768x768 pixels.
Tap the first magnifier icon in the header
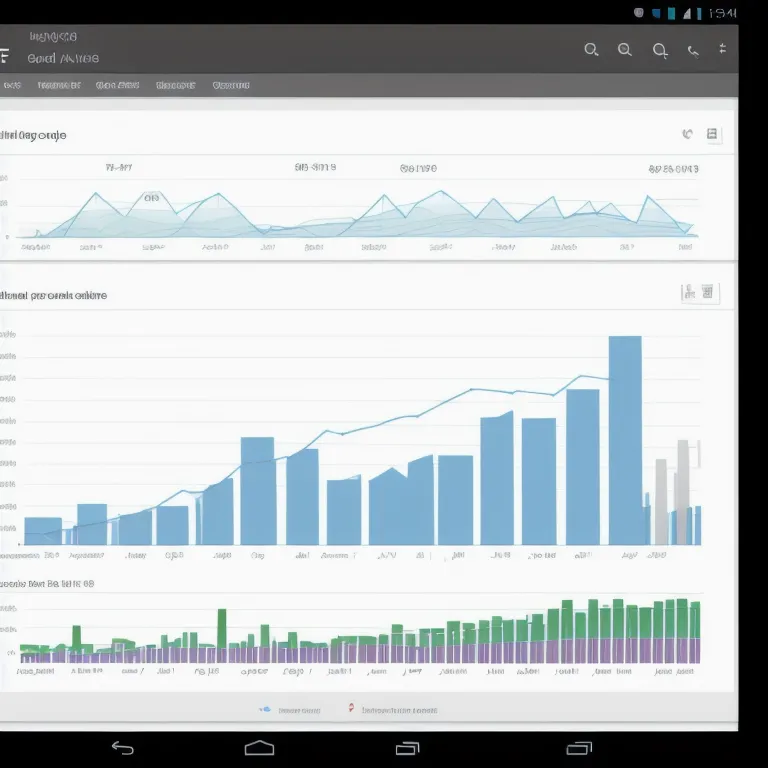click(x=591, y=49)
